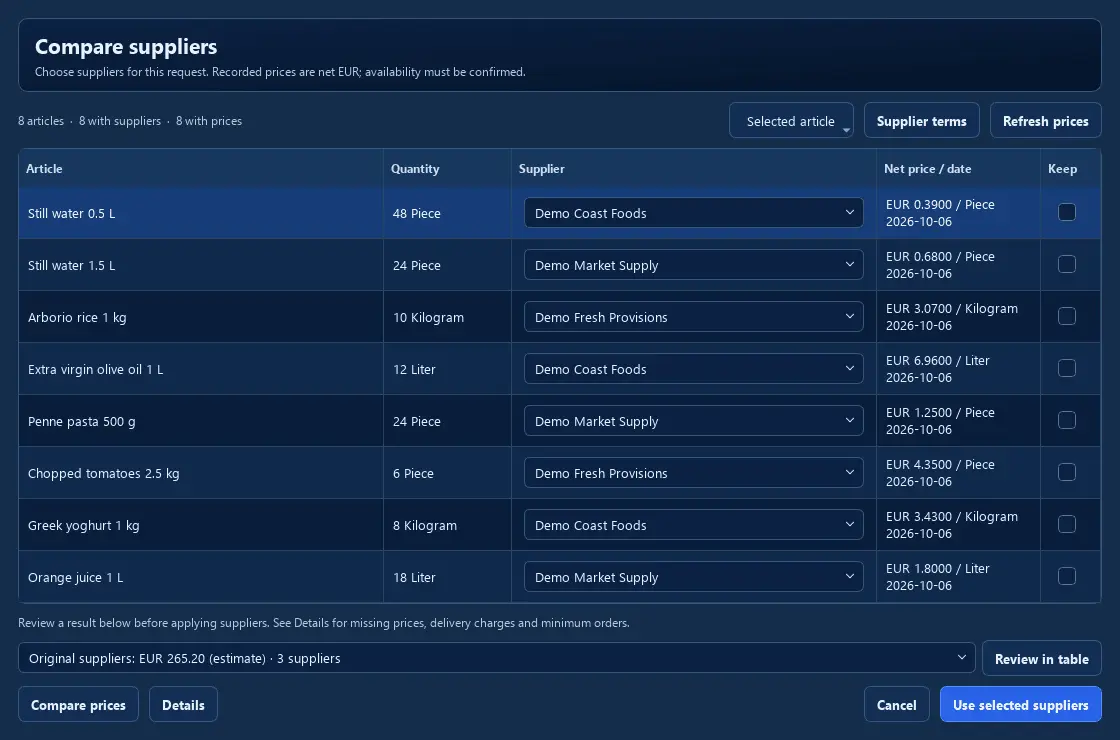
Task: Choose supplier for Orange juice 1 L
Action: tap(694, 577)
